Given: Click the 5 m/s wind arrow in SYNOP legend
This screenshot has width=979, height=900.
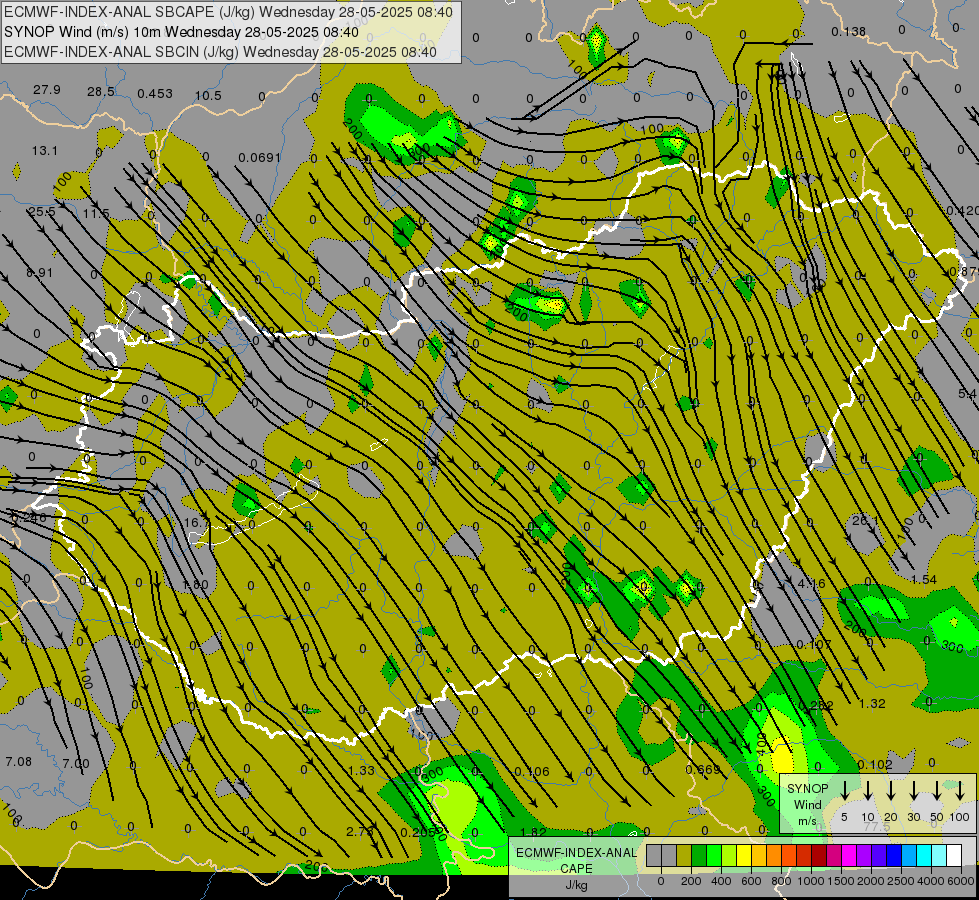Looking at the screenshot, I should point(844,791).
